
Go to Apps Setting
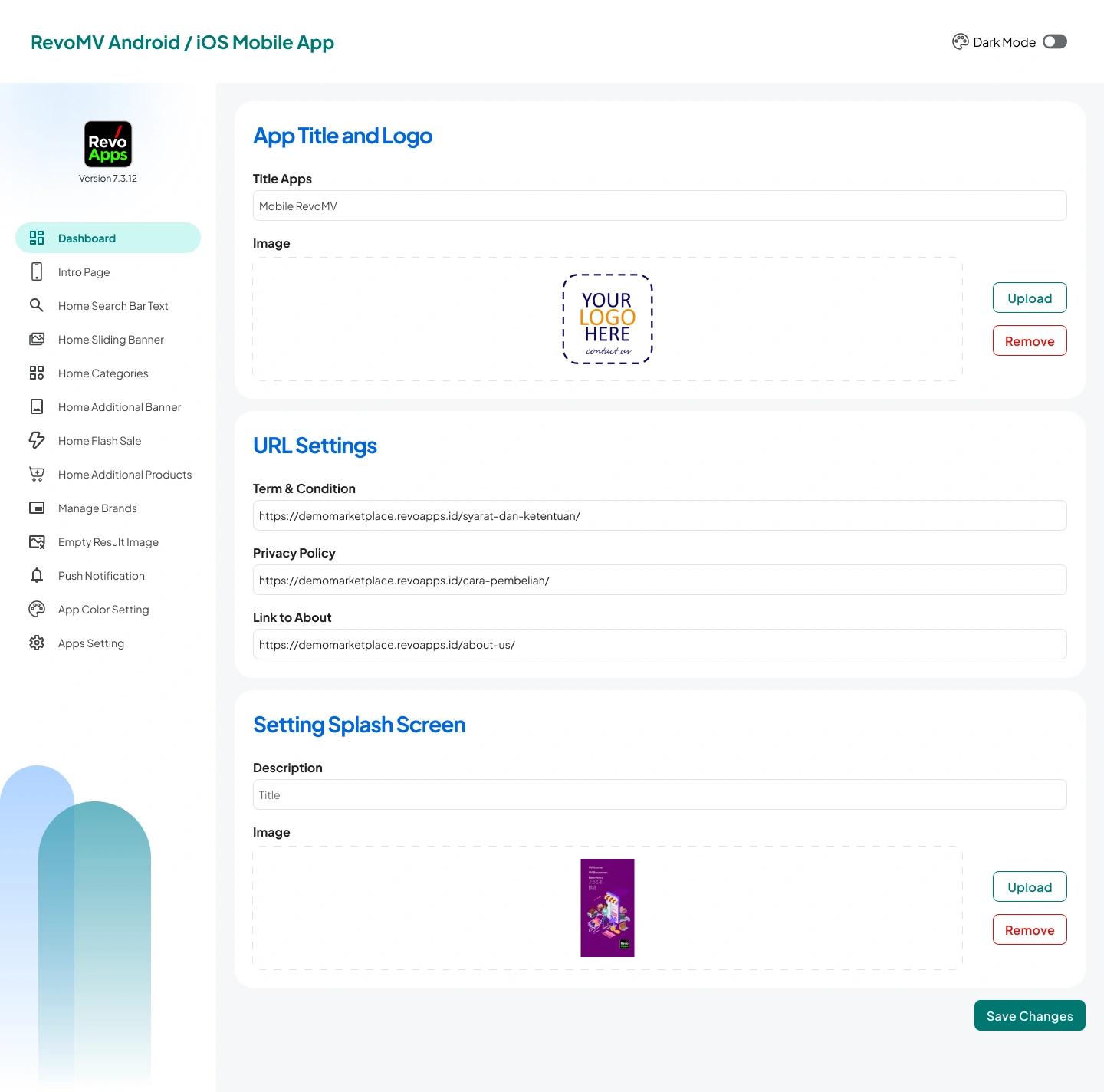pos(108,643)
